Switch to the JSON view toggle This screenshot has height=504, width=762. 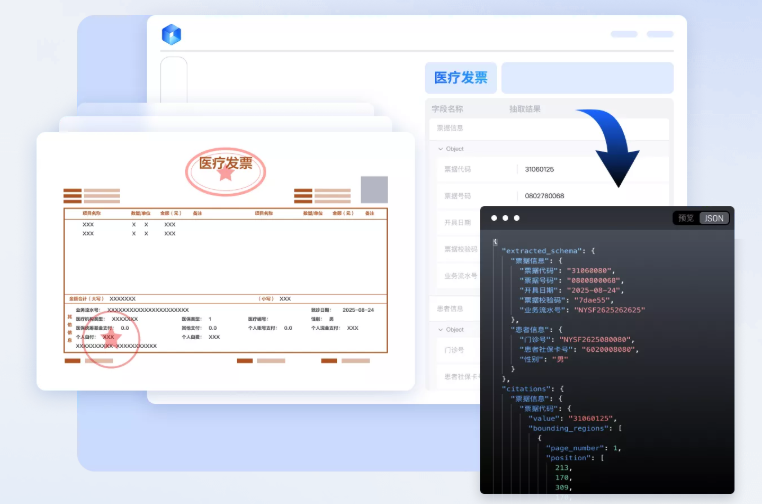[x=714, y=218]
